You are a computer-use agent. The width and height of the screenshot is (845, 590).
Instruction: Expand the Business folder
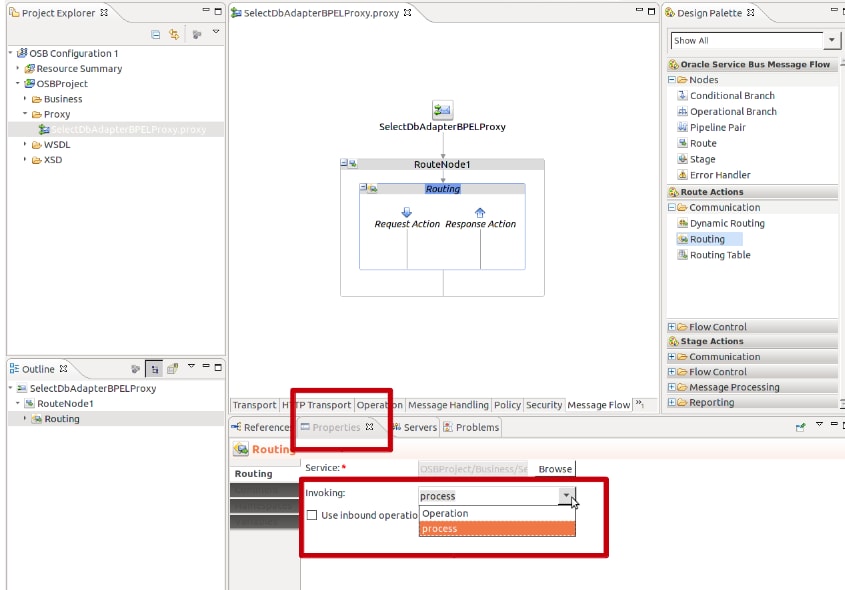(25, 99)
